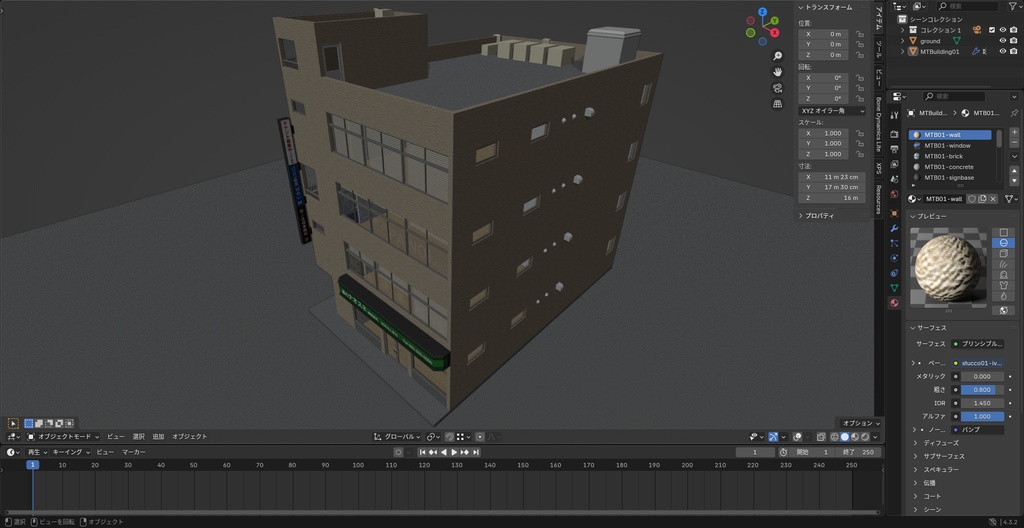
Task: Open timeline マーカー menu
Action: pyautogui.click(x=134, y=452)
